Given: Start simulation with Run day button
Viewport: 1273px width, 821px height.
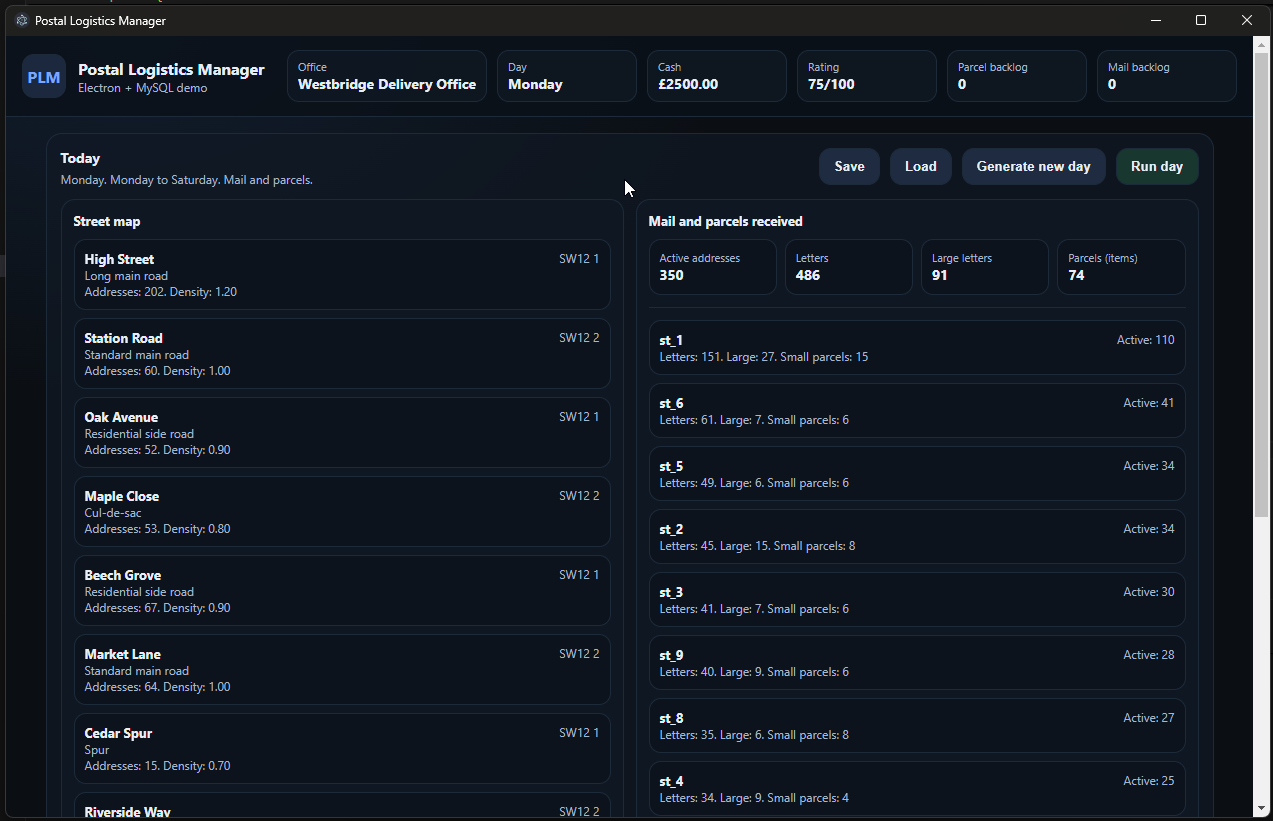Looking at the screenshot, I should [x=1156, y=166].
